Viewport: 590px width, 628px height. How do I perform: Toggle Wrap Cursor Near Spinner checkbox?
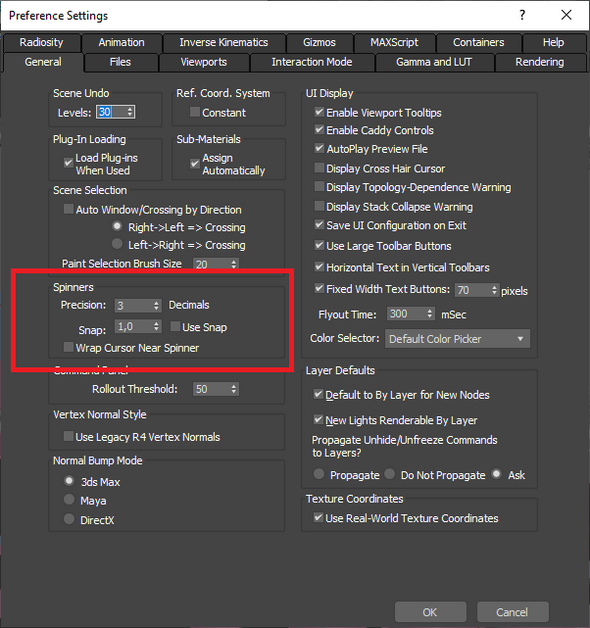tap(68, 347)
